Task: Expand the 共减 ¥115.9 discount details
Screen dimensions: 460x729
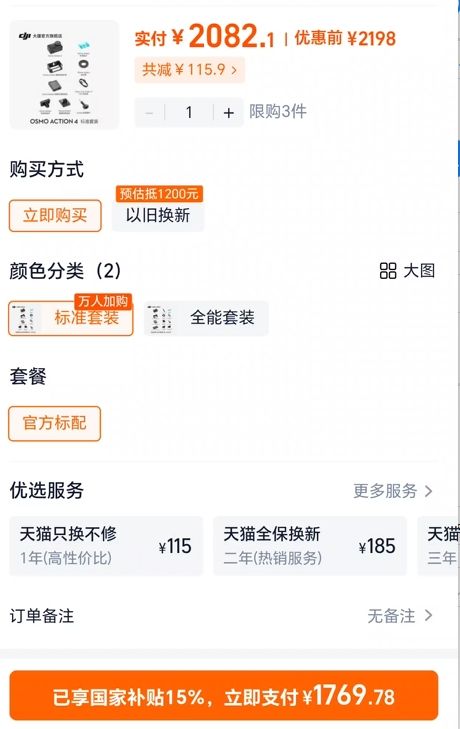Action: [x=189, y=70]
